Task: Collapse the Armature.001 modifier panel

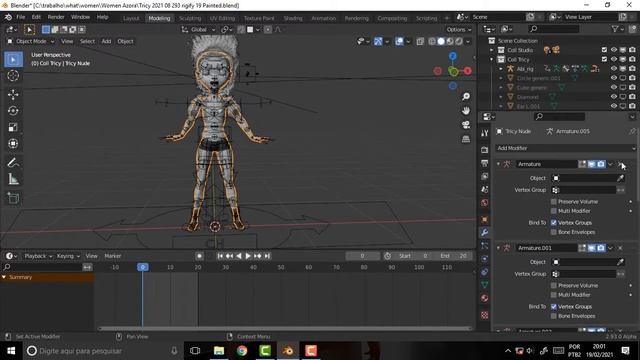Action: (x=498, y=248)
